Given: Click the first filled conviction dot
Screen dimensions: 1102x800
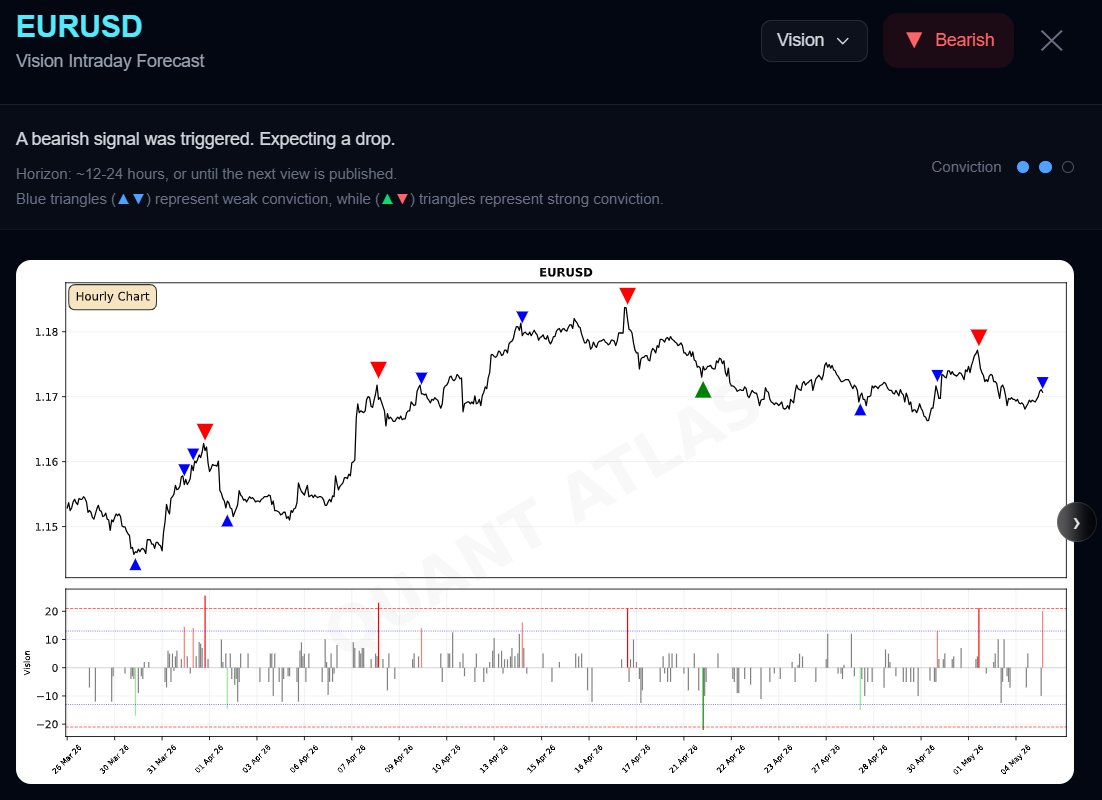Looking at the screenshot, I should pyautogui.click(x=1023, y=167).
